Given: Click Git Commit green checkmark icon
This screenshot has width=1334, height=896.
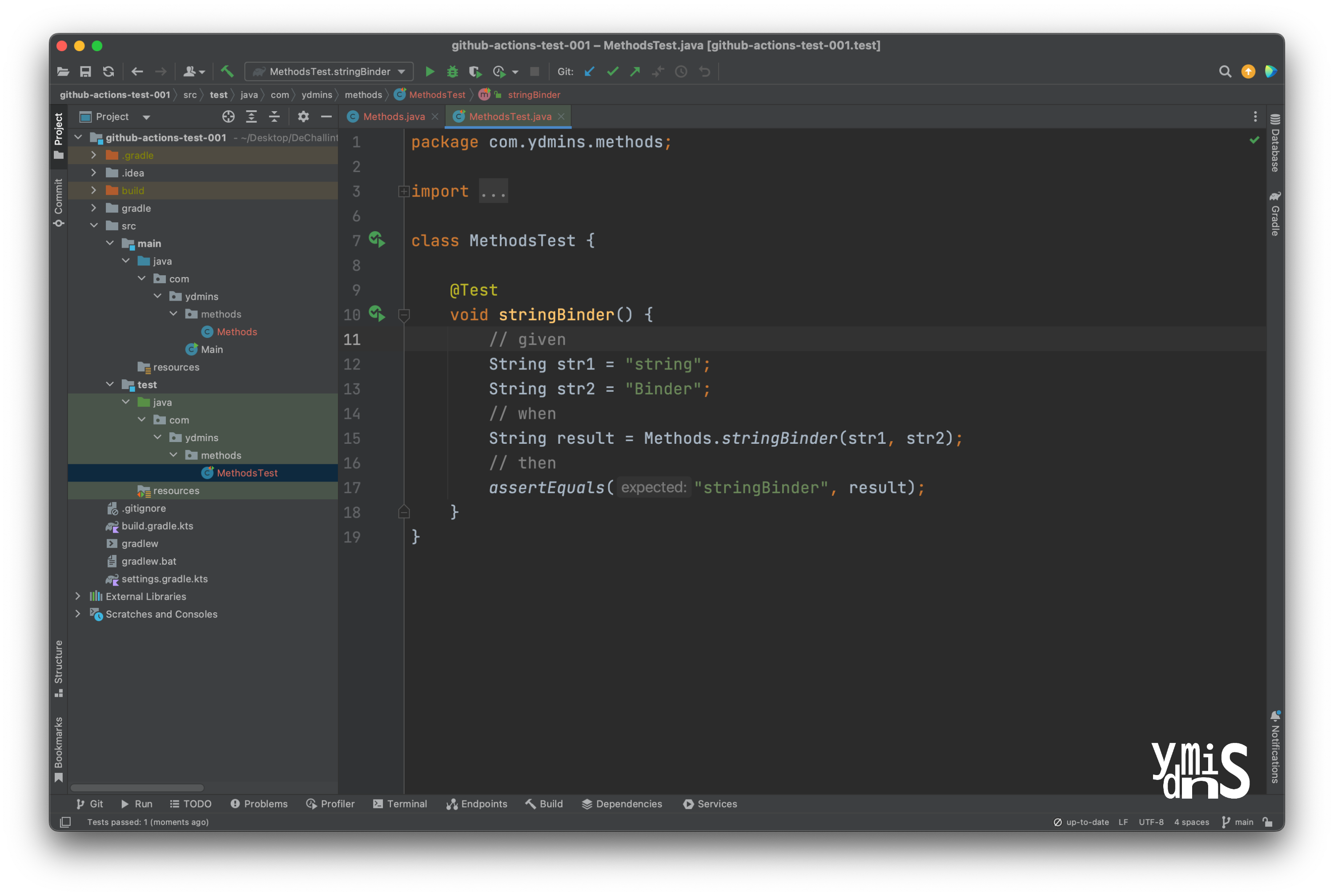Looking at the screenshot, I should [612, 72].
